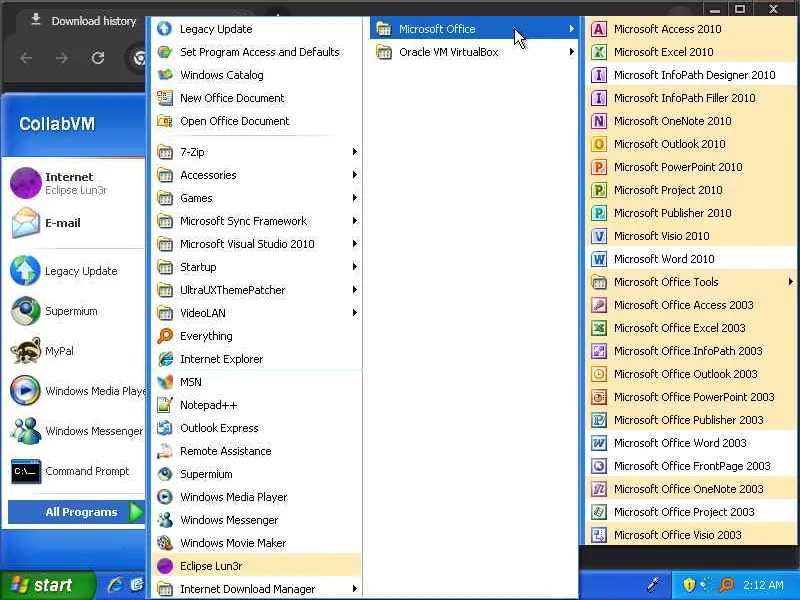Open Microsoft Office Outlook 2003
Screen dimensions: 800x600
[x=690, y=374]
